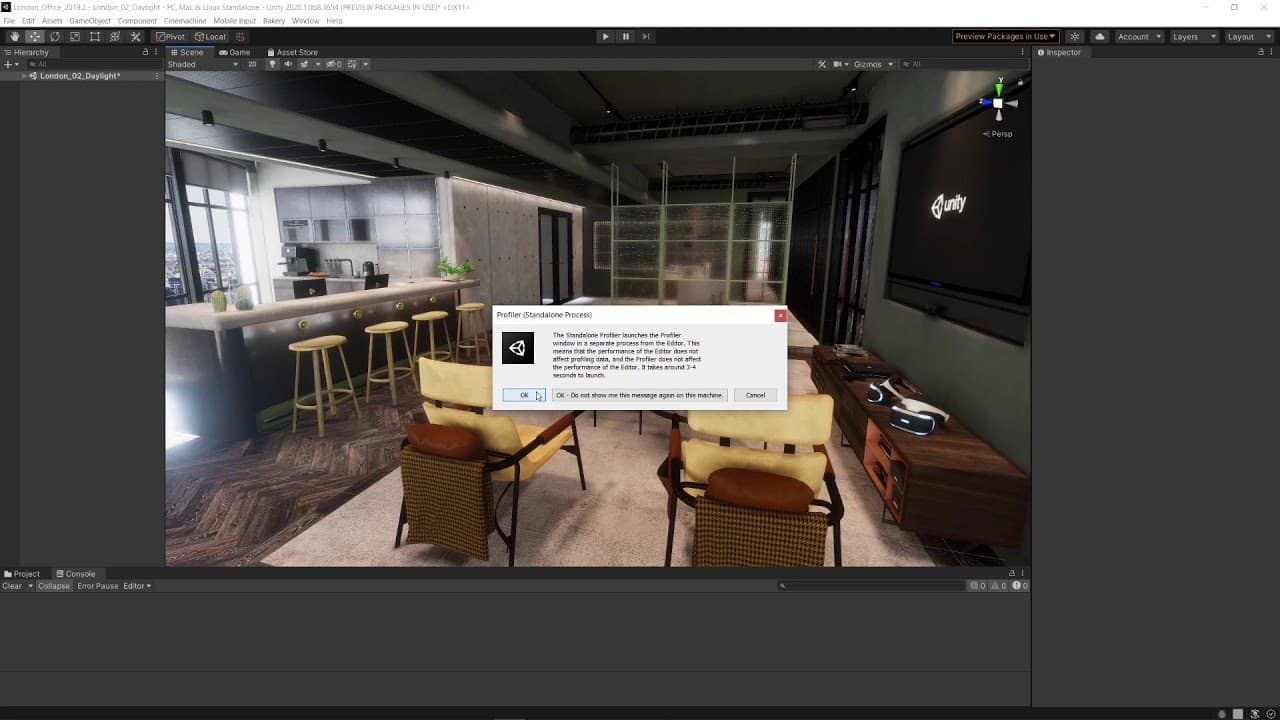
Task: Open the Edit menu
Action: coord(28,21)
